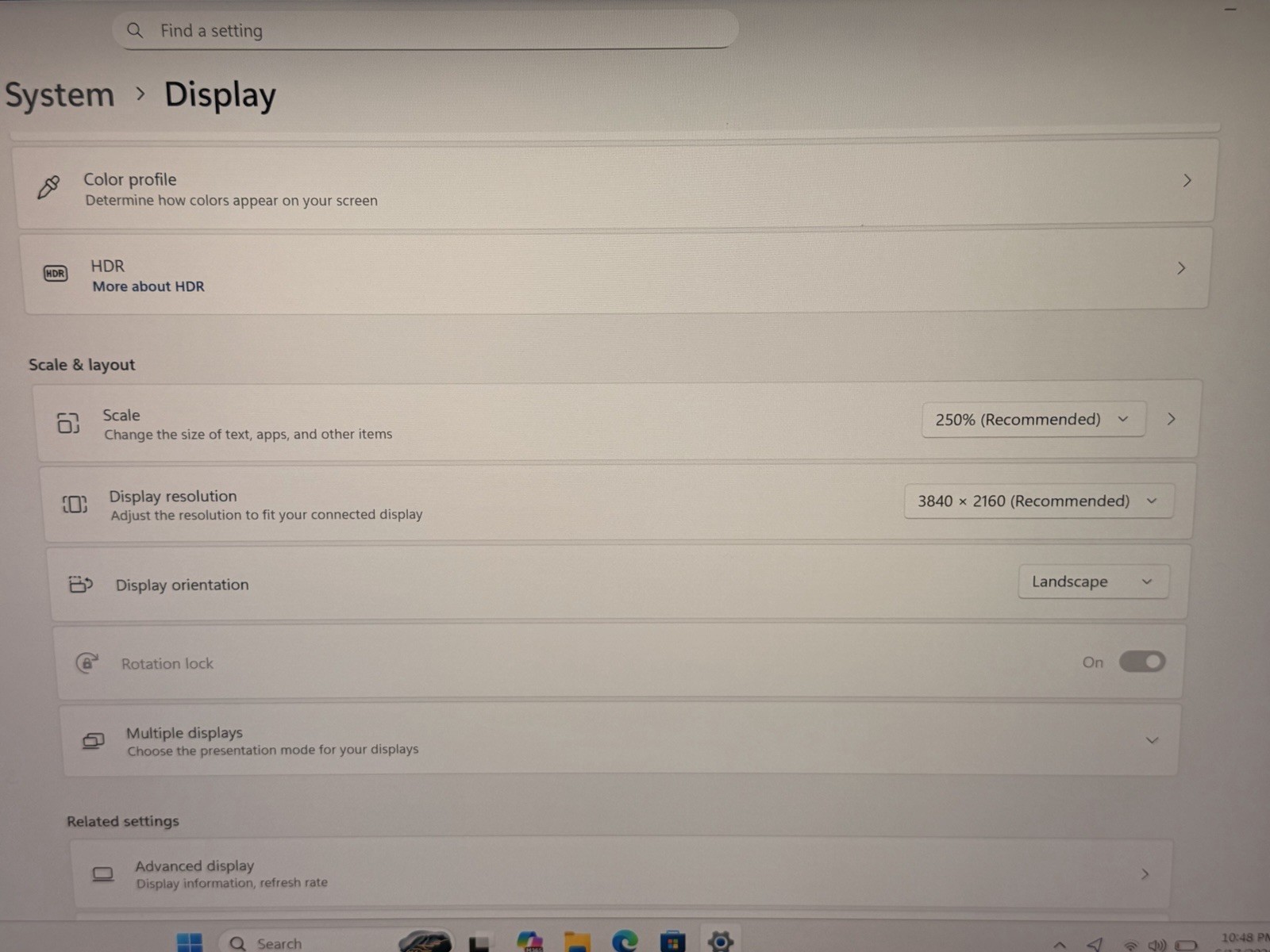The image size is (1270, 952).
Task: Click 'Choose the presentation mode for your displays'
Action: tap(273, 750)
